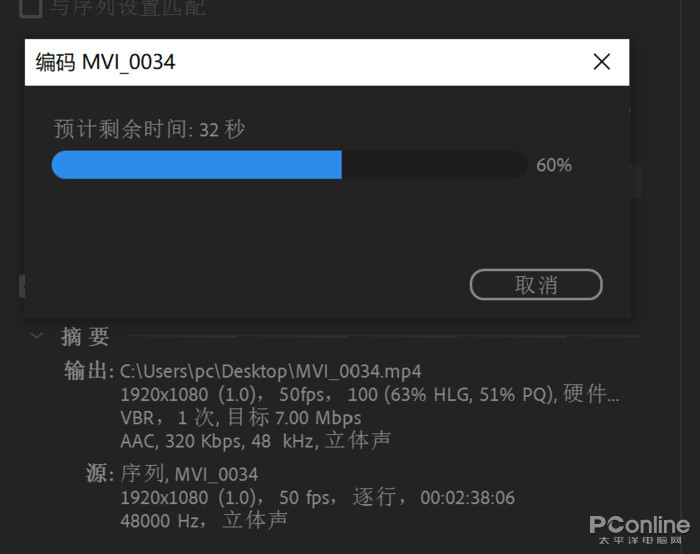Click the VBR 目标 7.00 Mbps line
The image size is (700, 554).
pyautogui.click(x=241, y=418)
